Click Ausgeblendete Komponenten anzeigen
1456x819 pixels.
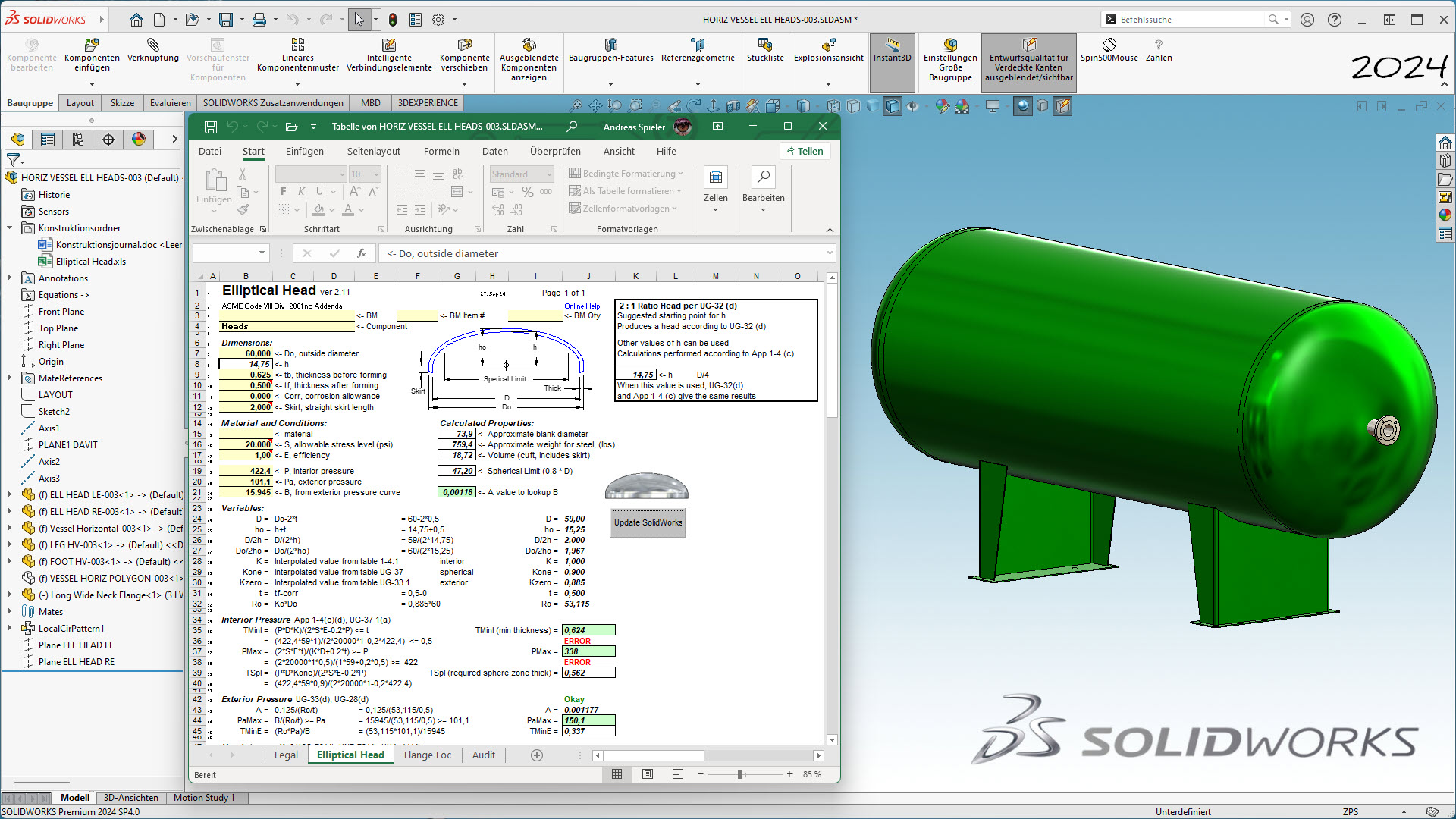529,59
